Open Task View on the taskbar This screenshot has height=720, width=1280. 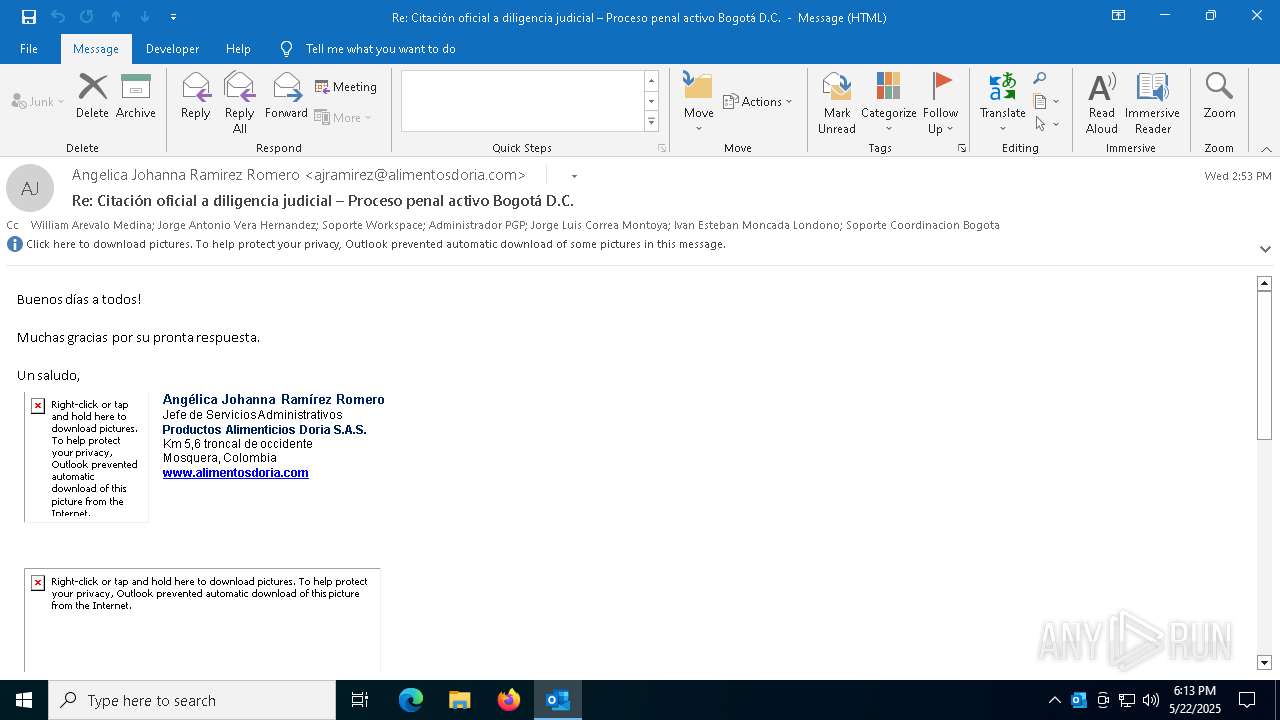[x=360, y=700]
